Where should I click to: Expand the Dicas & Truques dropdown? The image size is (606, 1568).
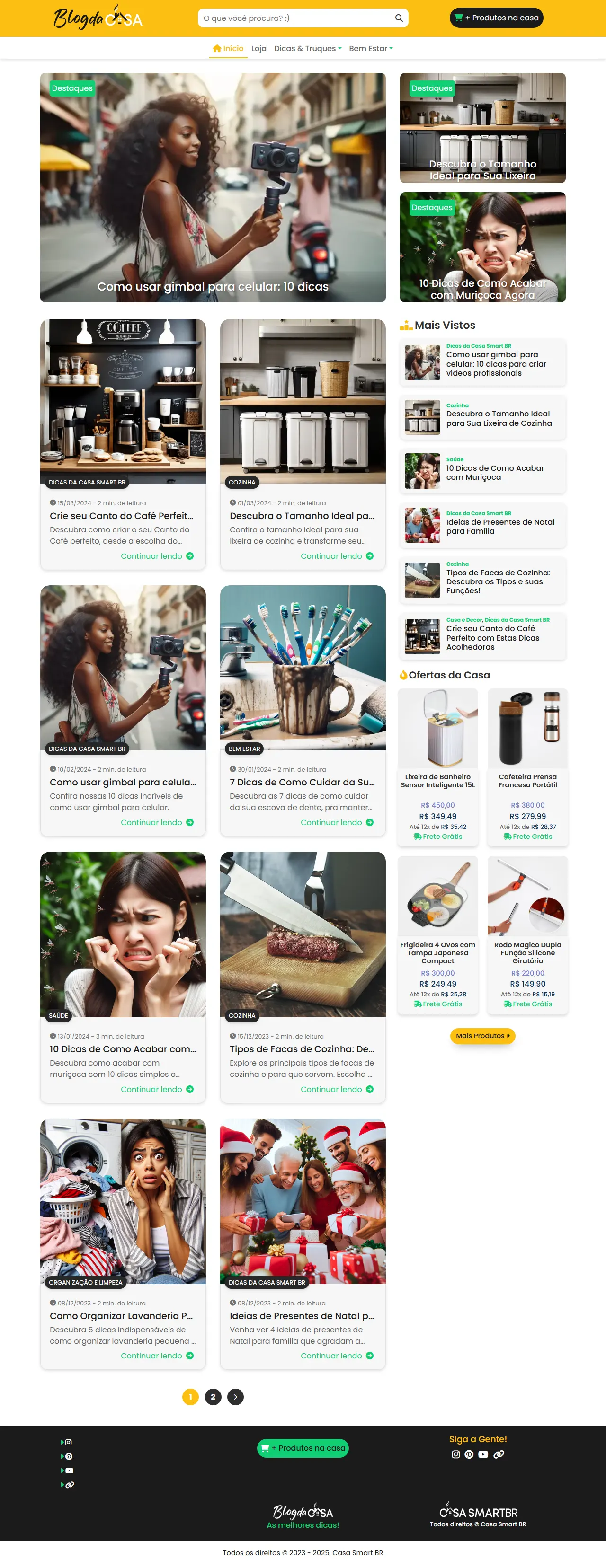point(308,49)
